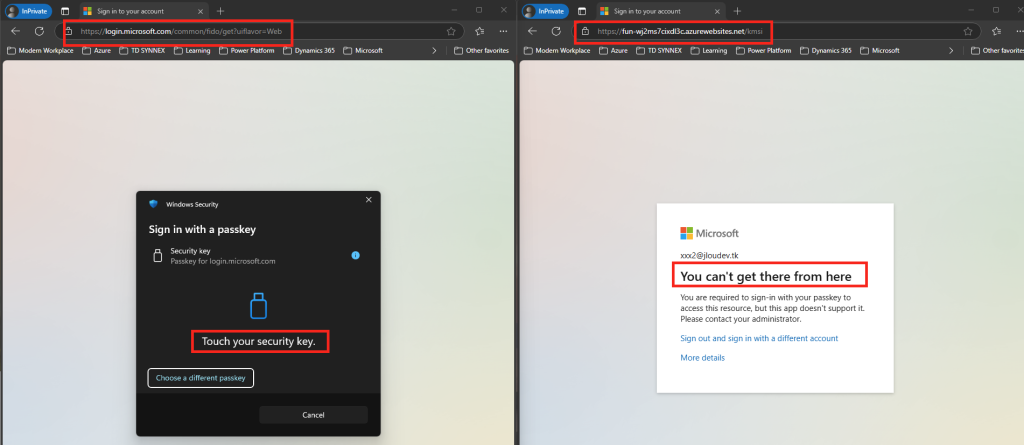Image resolution: width=1024 pixels, height=445 pixels.
Task: Expand favorites bar overflow chevron in left browser
Action: tap(435, 50)
